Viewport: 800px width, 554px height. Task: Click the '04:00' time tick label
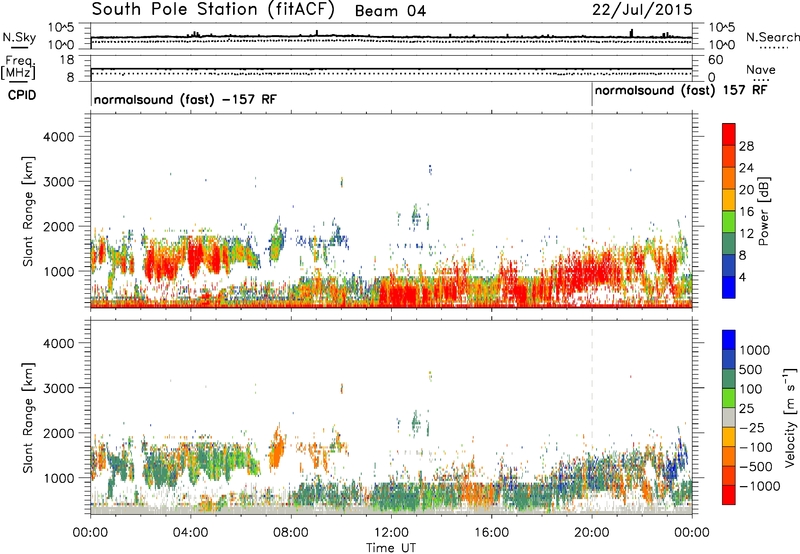(x=190, y=533)
